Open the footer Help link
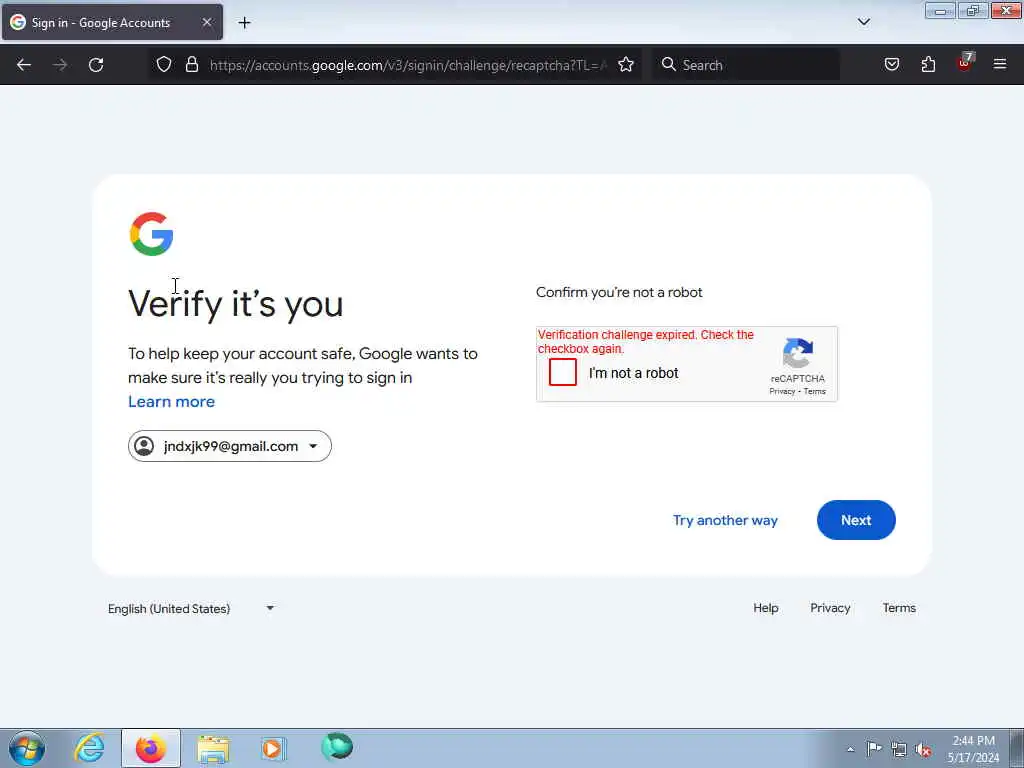This screenshot has height=768, width=1024. pos(765,608)
